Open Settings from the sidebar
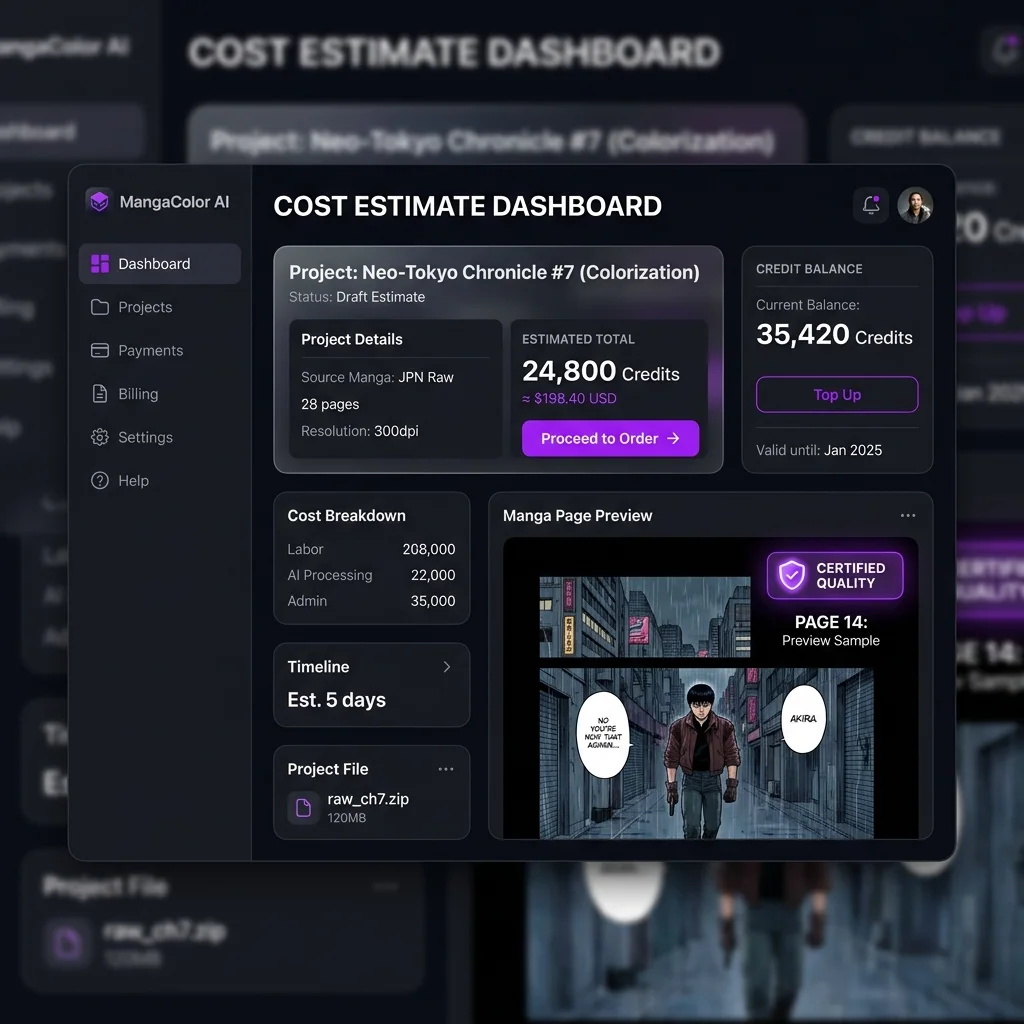This screenshot has height=1024, width=1024. point(159,437)
